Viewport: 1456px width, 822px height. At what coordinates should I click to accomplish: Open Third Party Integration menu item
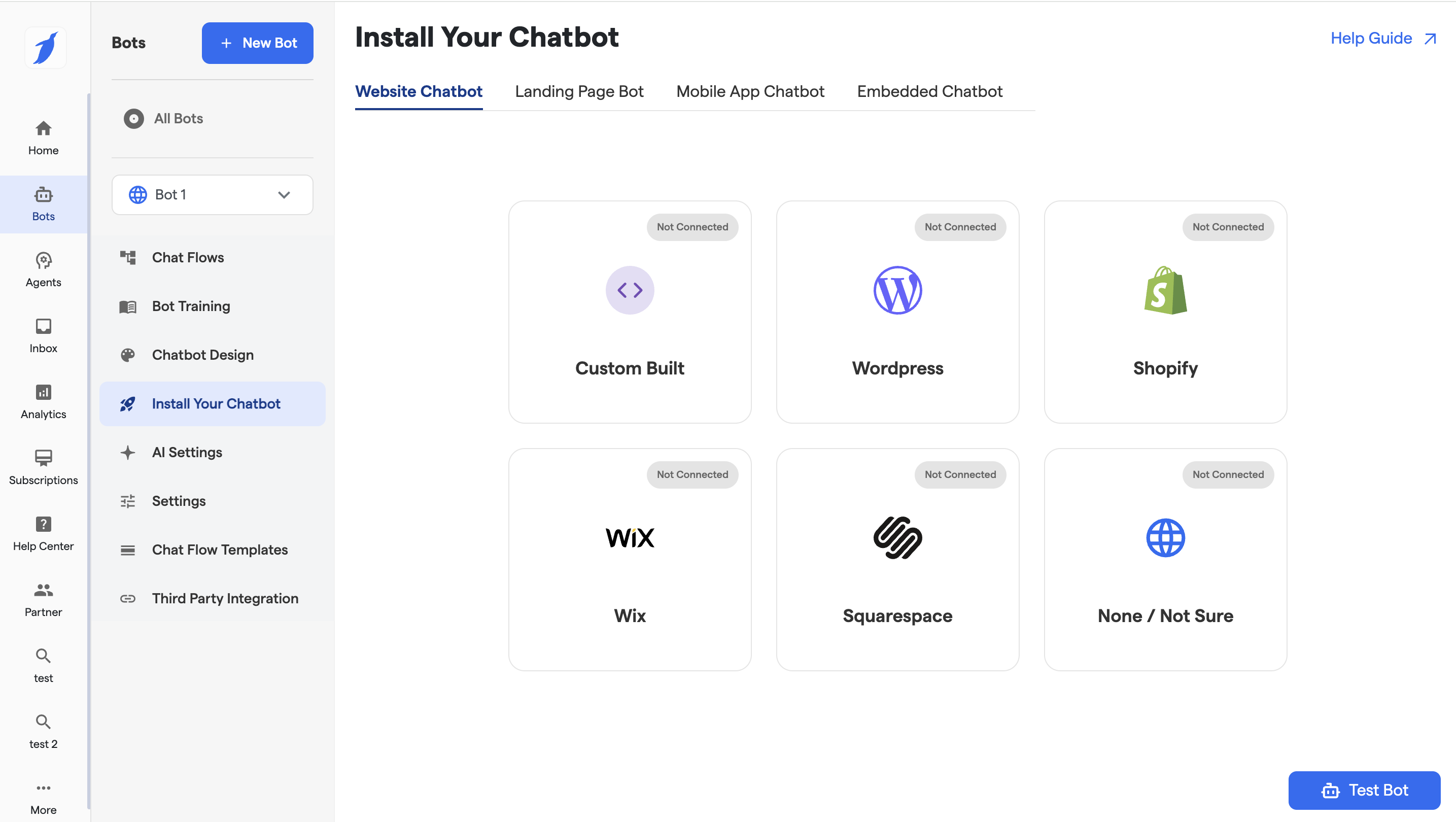tap(224, 598)
